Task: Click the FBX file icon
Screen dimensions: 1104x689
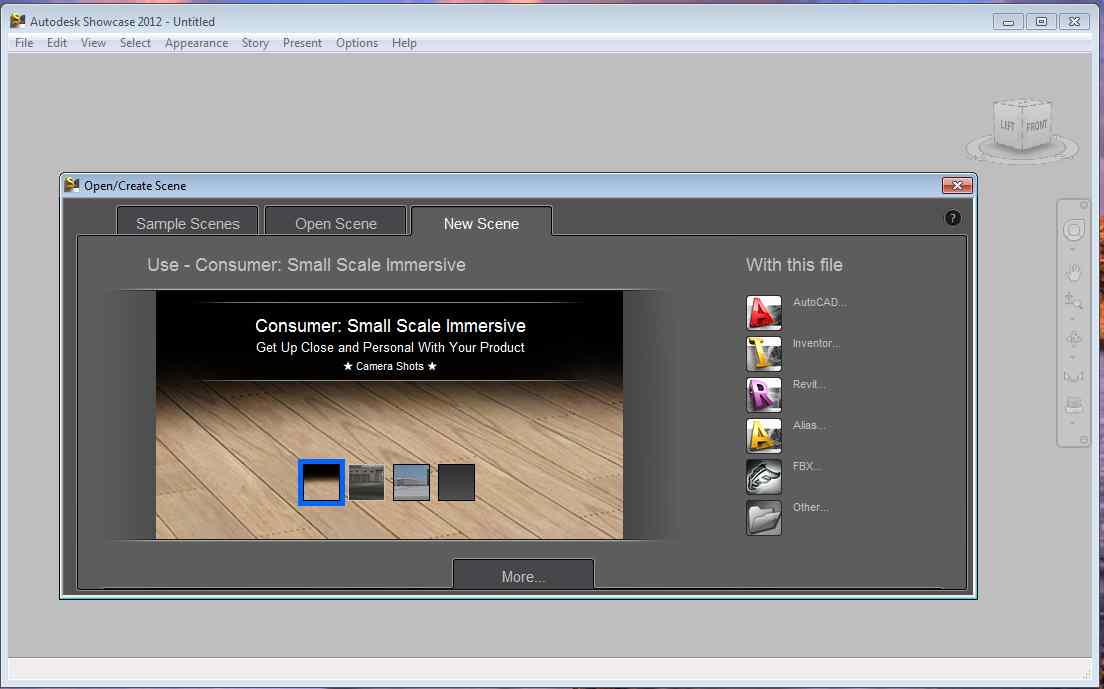Action: pyautogui.click(x=764, y=476)
